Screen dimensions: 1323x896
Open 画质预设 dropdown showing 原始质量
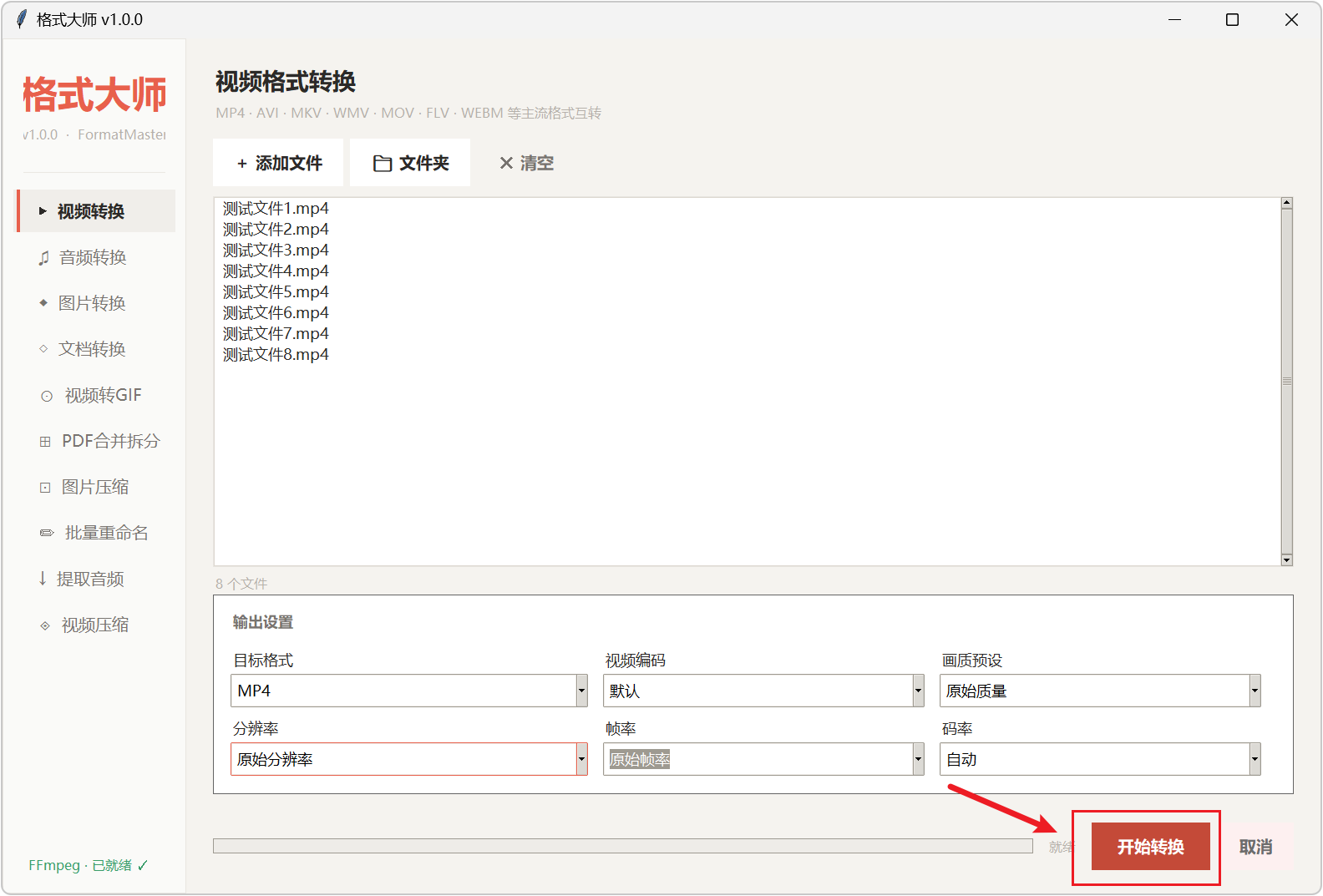pos(1100,691)
